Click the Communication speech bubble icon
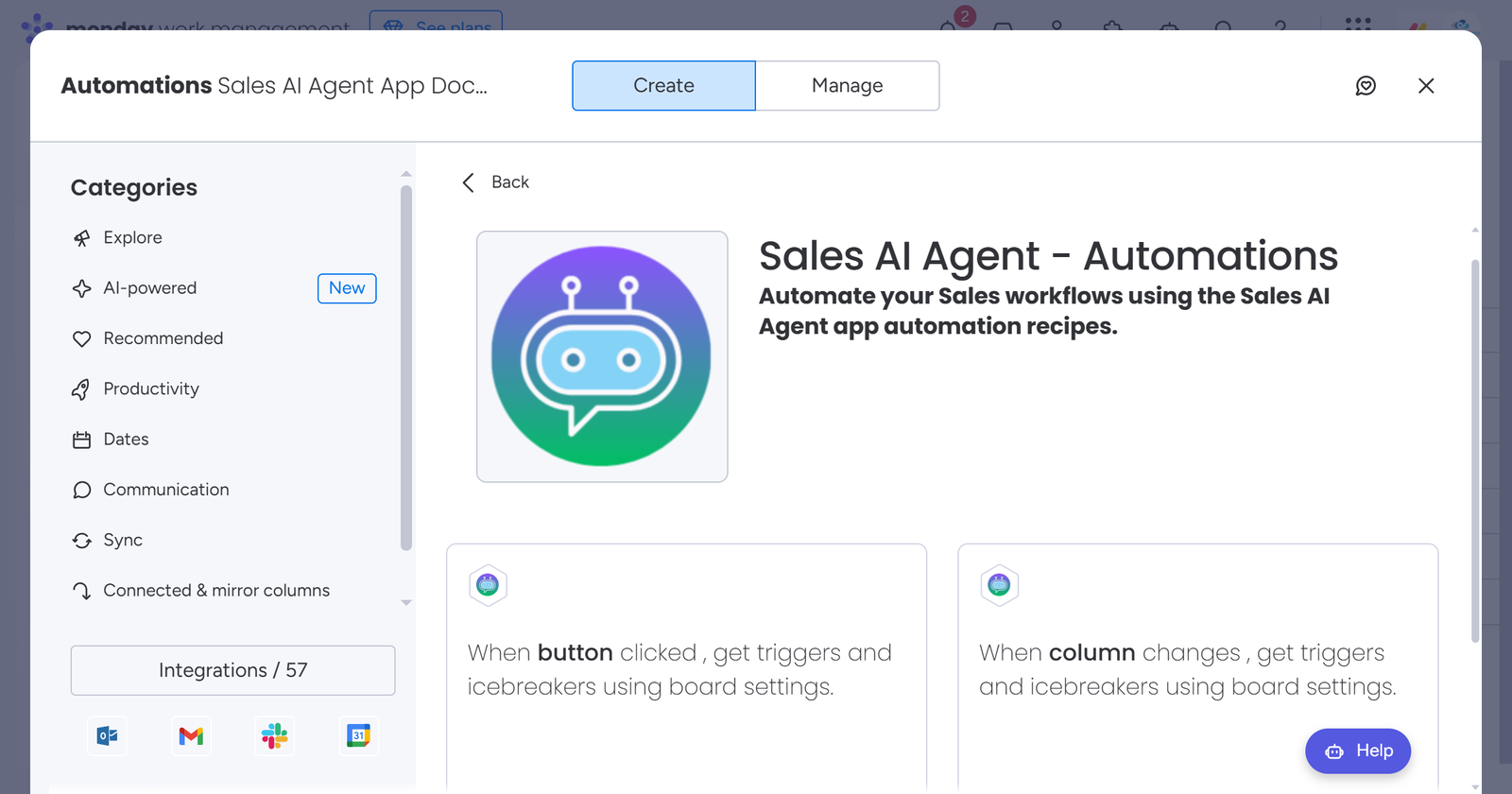Viewport: 1512px width, 794px height. coord(82,490)
